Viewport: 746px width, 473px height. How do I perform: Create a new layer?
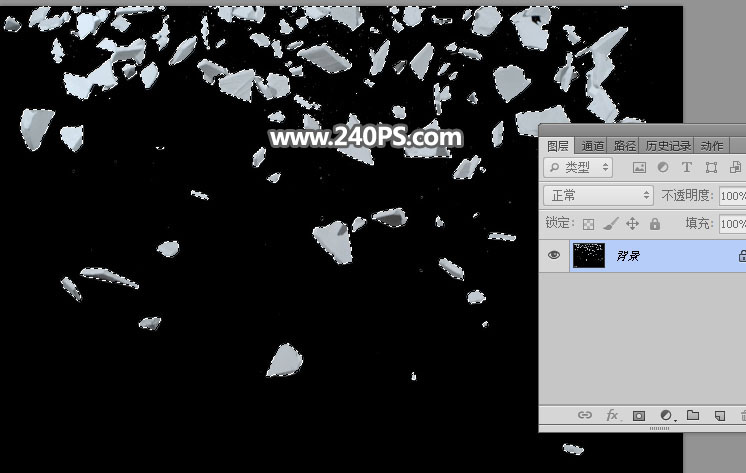(x=720, y=416)
